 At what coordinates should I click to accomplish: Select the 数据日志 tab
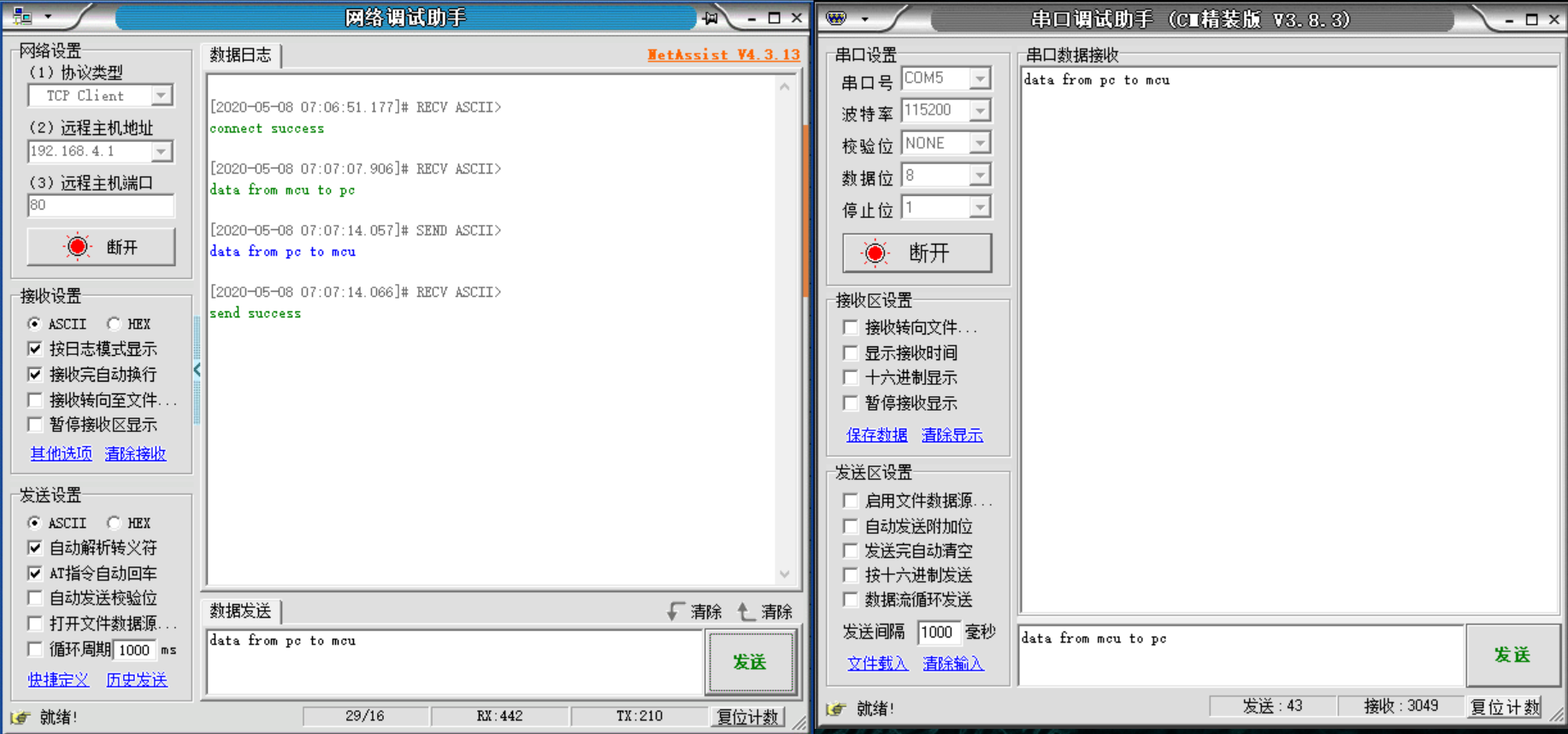click(x=240, y=56)
